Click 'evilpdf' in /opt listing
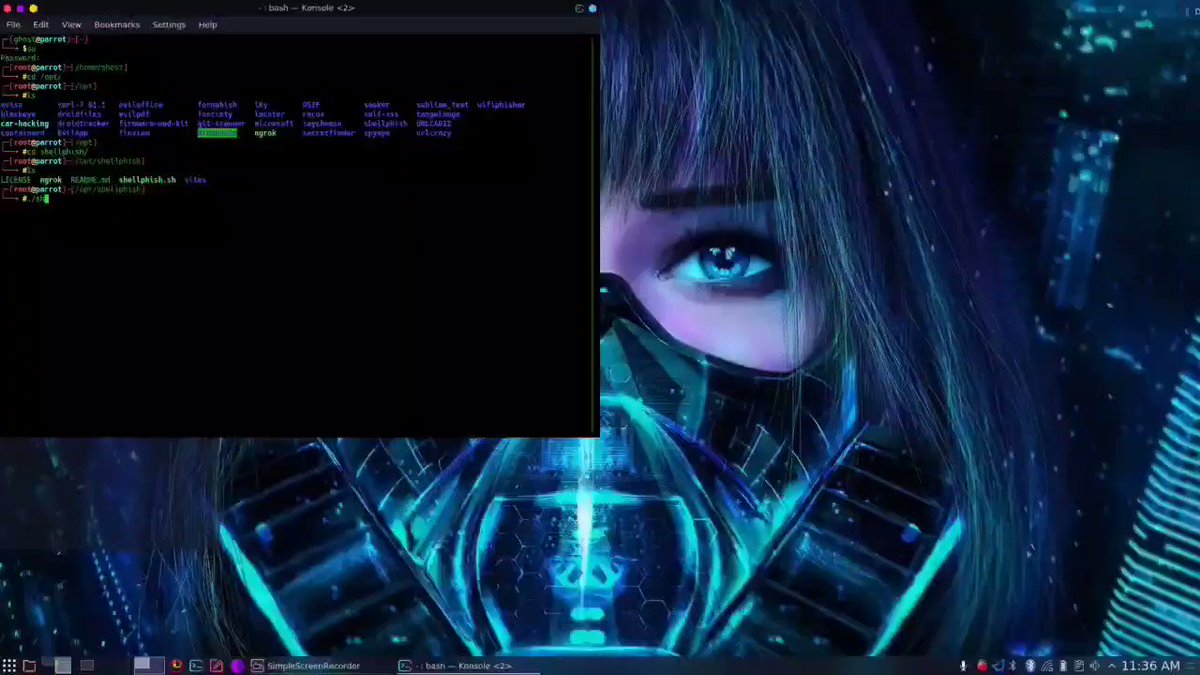 tap(134, 114)
